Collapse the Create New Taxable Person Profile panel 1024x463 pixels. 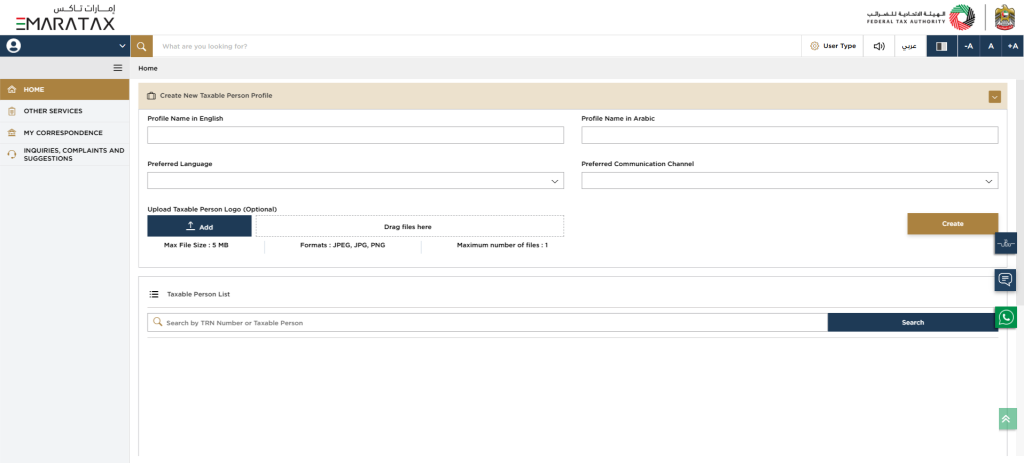[994, 96]
